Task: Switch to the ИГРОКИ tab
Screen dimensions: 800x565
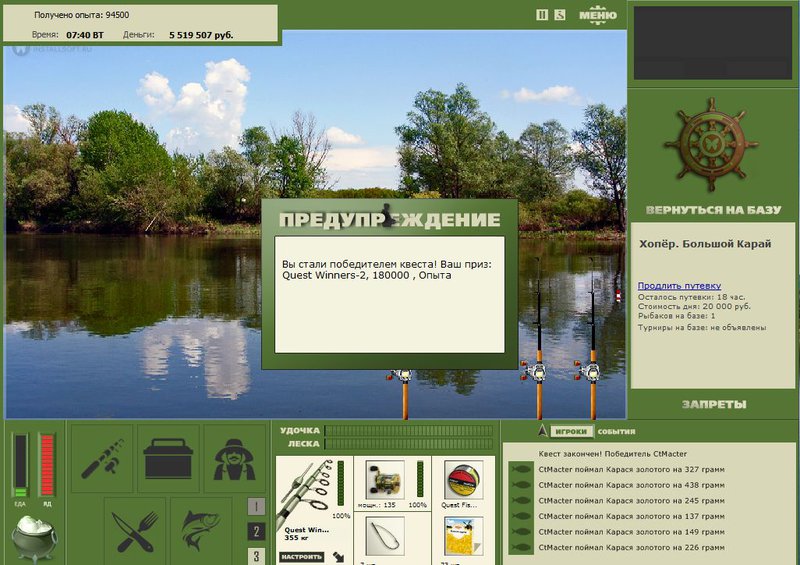Action: click(x=571, y=431)
